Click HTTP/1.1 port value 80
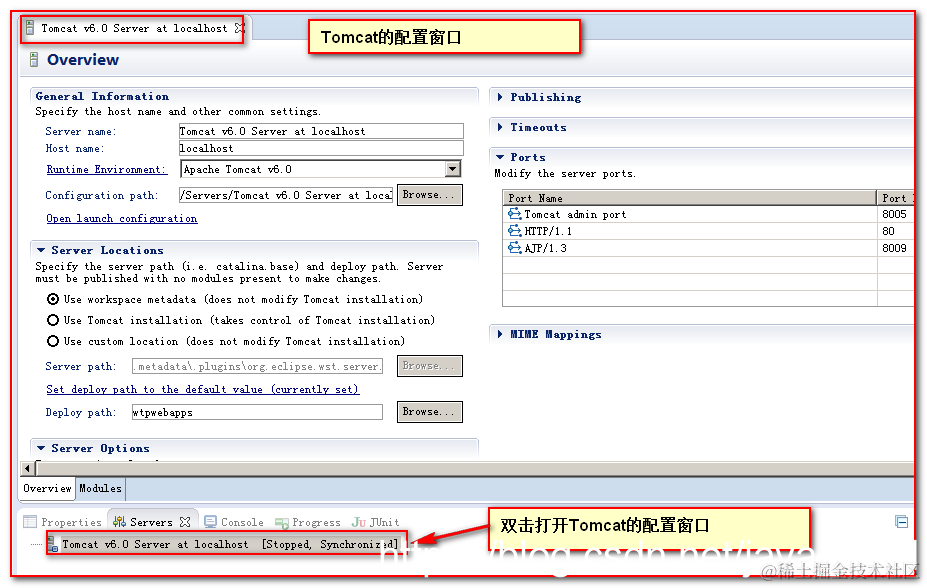Viewport: 927px width, 588px height. [888, 231]
